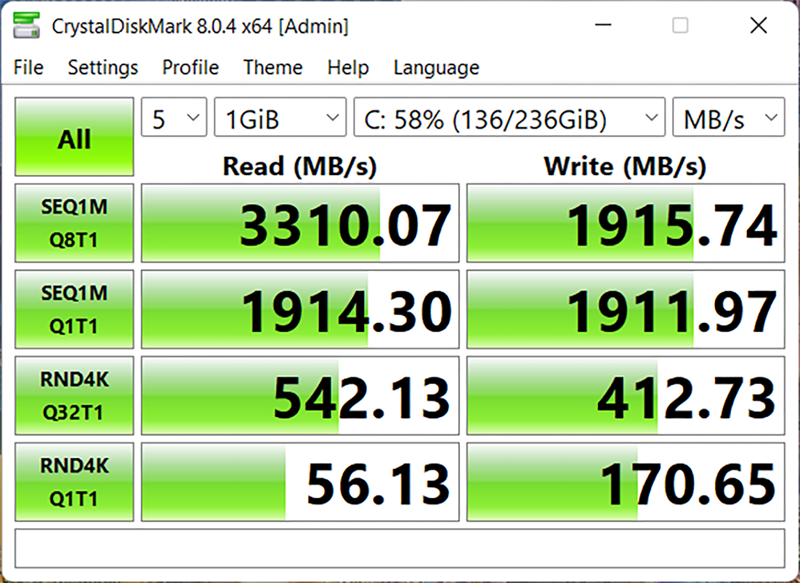Run the SEQ1M Q8T1 test
Viewport: 800px width, 583px height.
pyautogui.click(x=74, y=223)
